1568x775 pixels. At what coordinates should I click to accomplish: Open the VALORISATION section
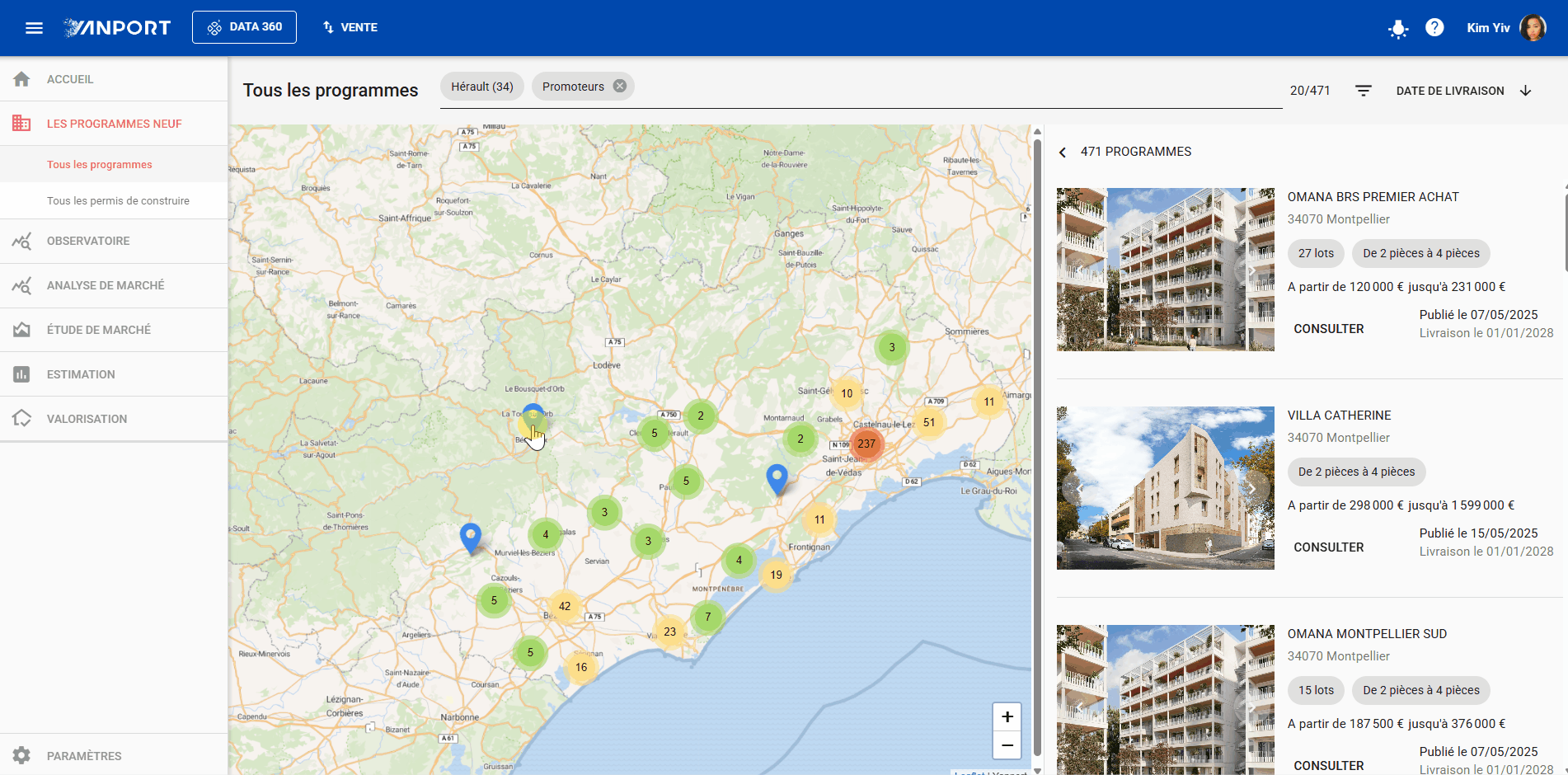tap(114, 419)
